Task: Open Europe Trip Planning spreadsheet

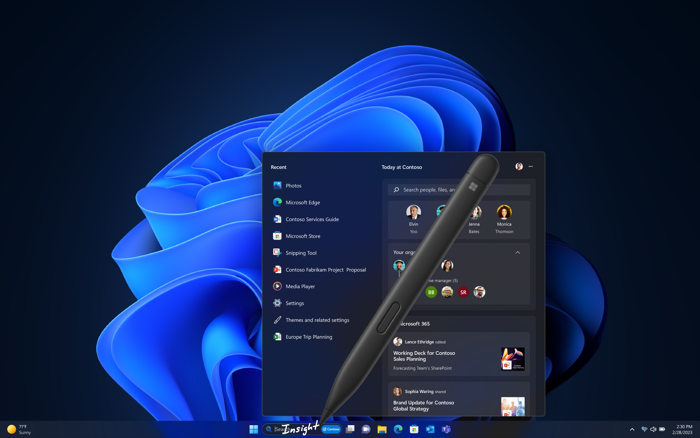Action: [302, 337]
